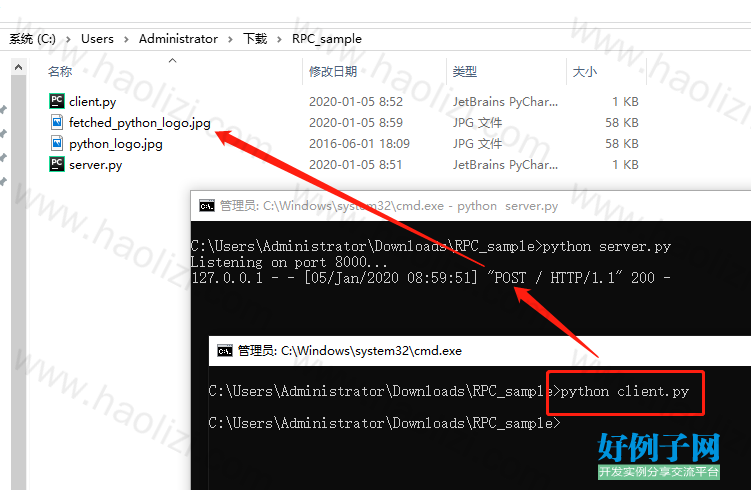Expand the chevron after 下载 breadcrumb
The width and height of the screenshot is (751, 490).
(279, 39)
